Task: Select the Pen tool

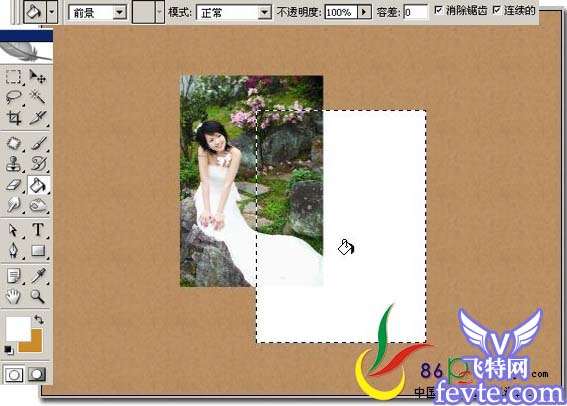Action: click(13, 251)
